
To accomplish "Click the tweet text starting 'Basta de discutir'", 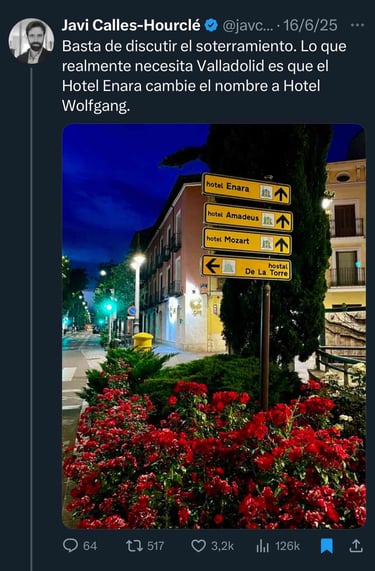I will pyautogui.click(x=204, y=76).
